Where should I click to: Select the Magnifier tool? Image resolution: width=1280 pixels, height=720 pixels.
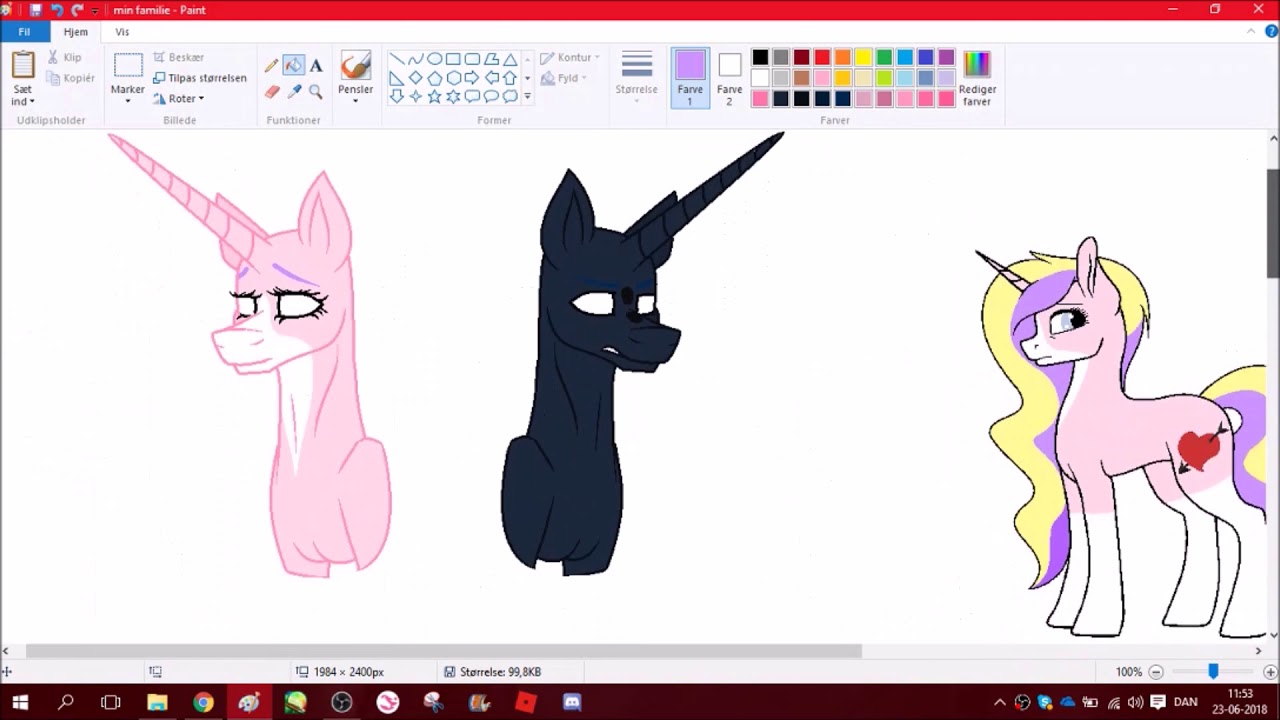(316, 92)
